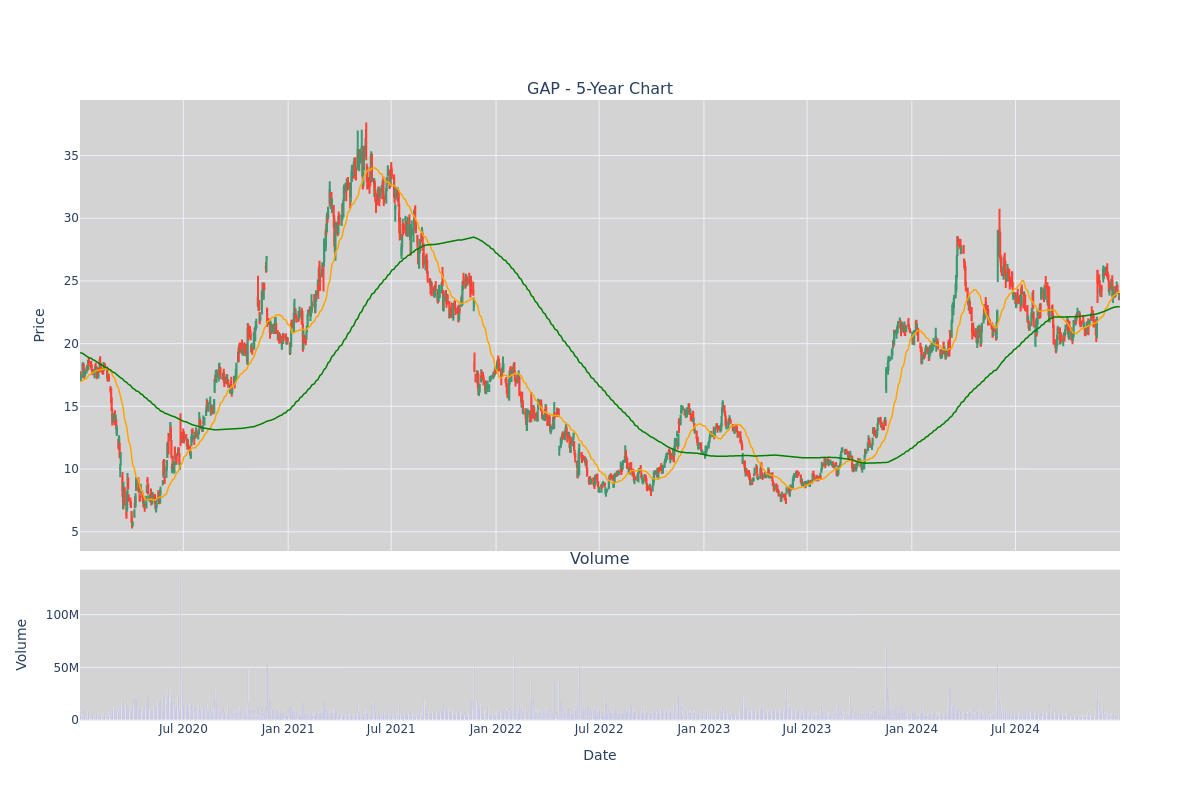
Task: Click the price axis value 10
Action: point(71,469)
